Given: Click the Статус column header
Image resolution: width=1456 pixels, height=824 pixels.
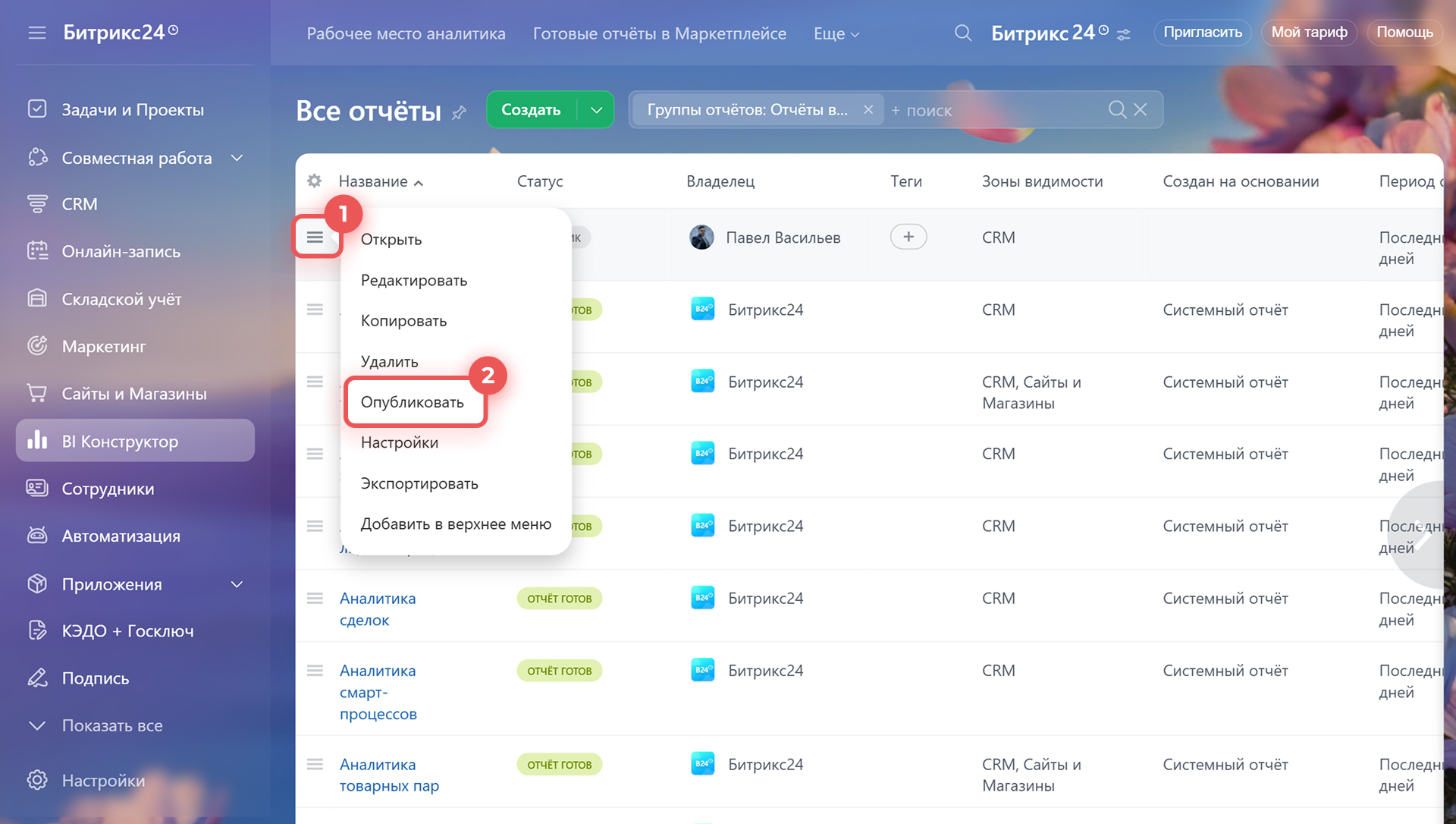Looking at the screenshot, I should (x=540, y=181).
